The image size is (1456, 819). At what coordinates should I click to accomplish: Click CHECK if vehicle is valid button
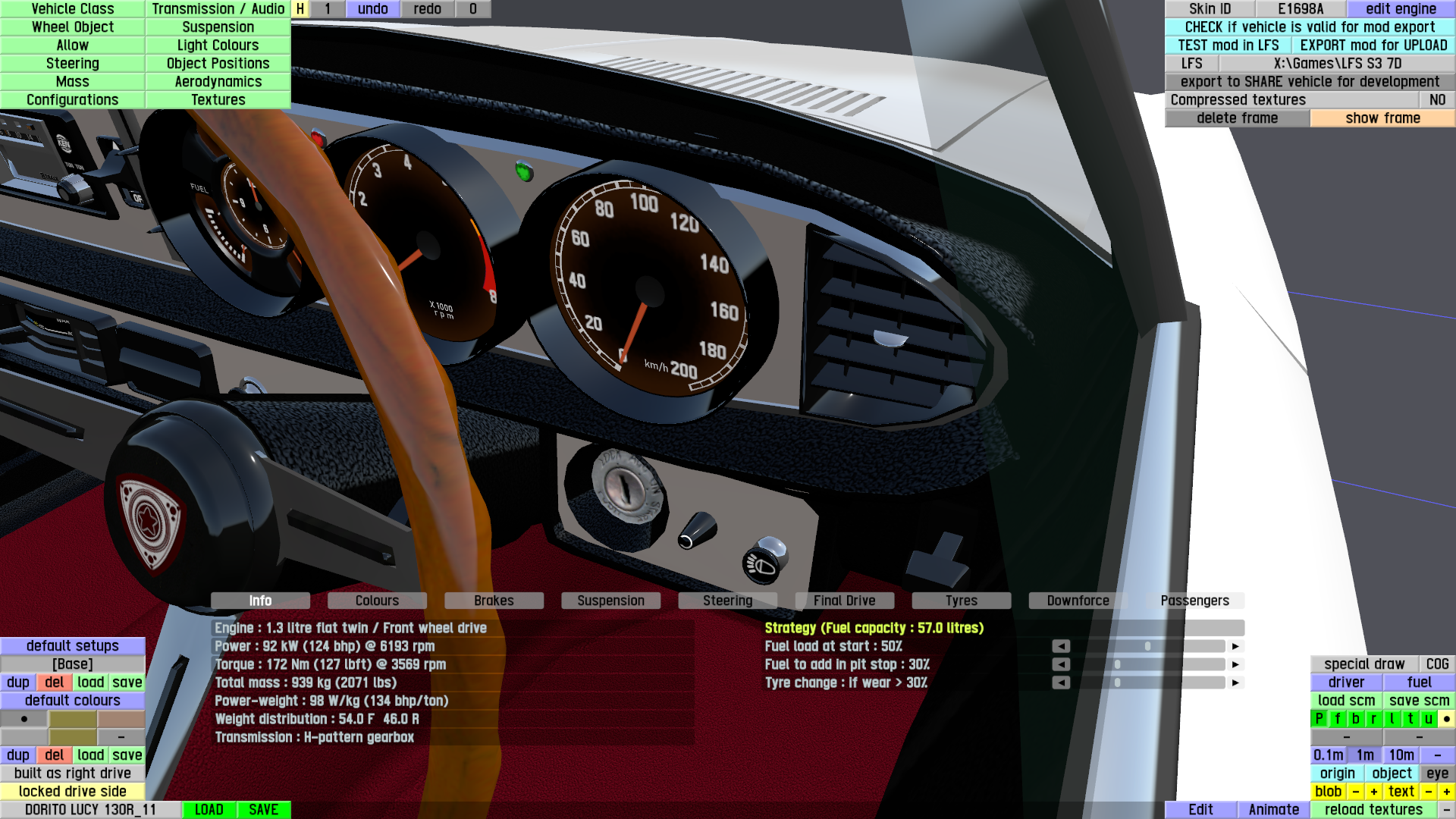click(1310, 27)
